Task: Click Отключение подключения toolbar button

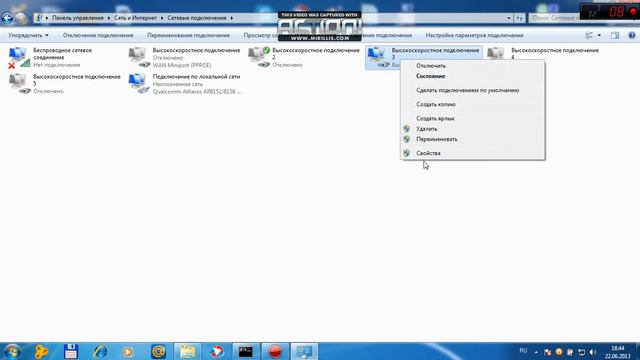Action: 98,36
